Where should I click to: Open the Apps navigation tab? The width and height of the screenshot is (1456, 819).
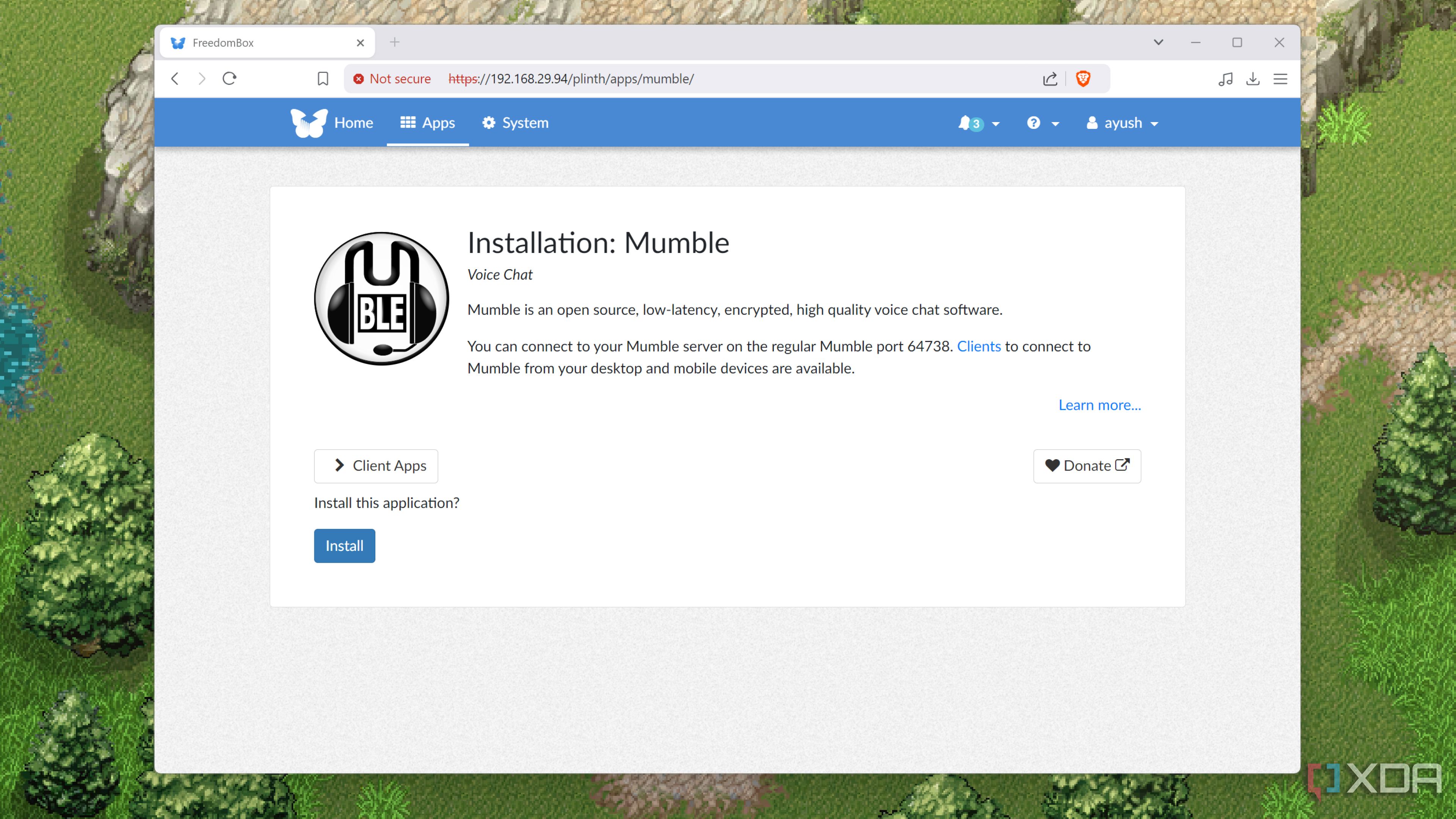427,122
